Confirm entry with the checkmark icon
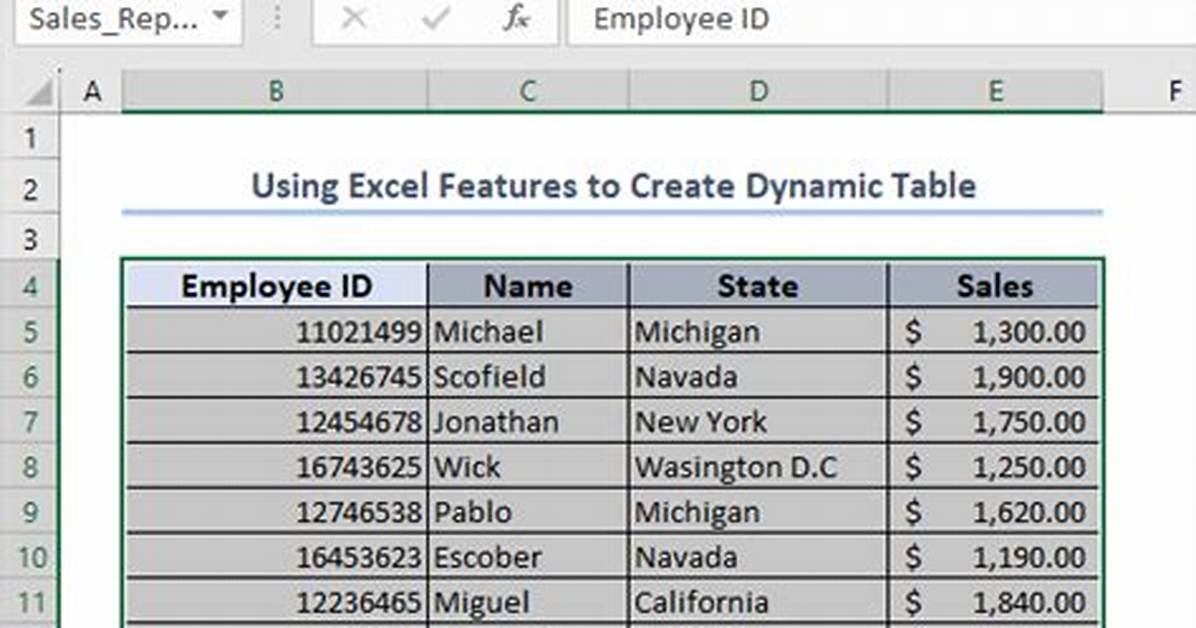 point(435,18)
